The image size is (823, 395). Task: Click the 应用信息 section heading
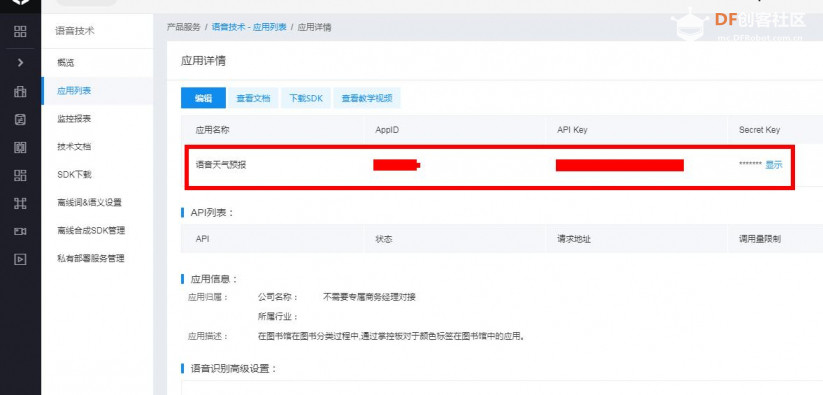[x=214, y=279]
